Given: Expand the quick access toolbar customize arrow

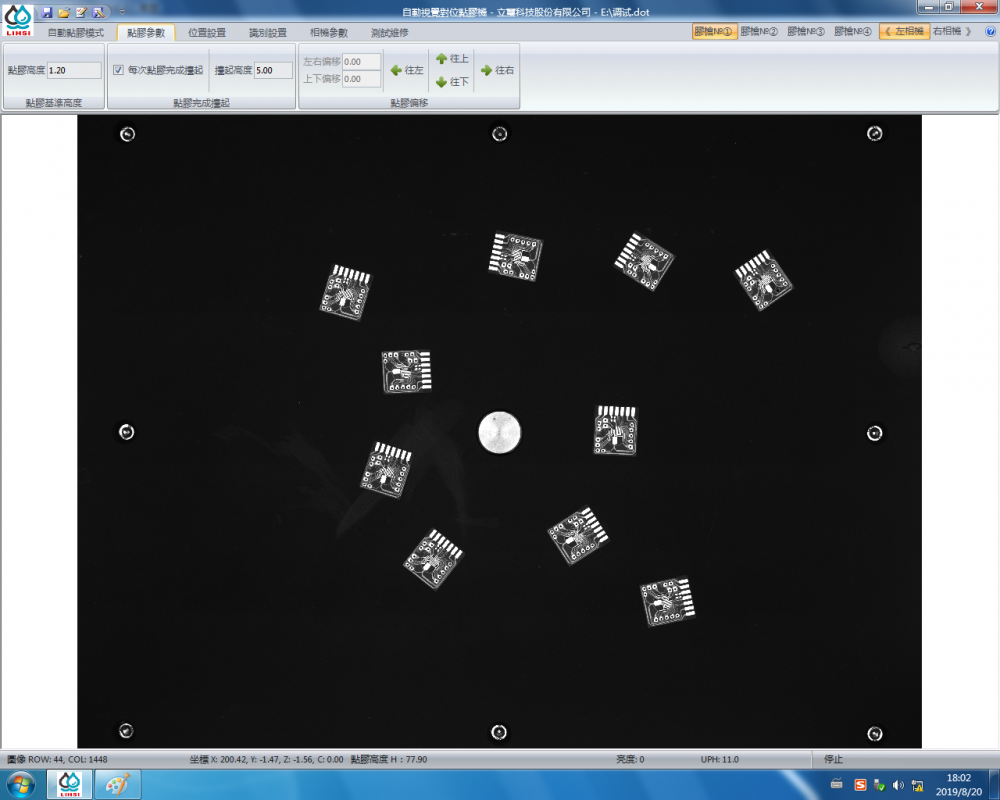Looking at the screenshot, I should 121,12.
